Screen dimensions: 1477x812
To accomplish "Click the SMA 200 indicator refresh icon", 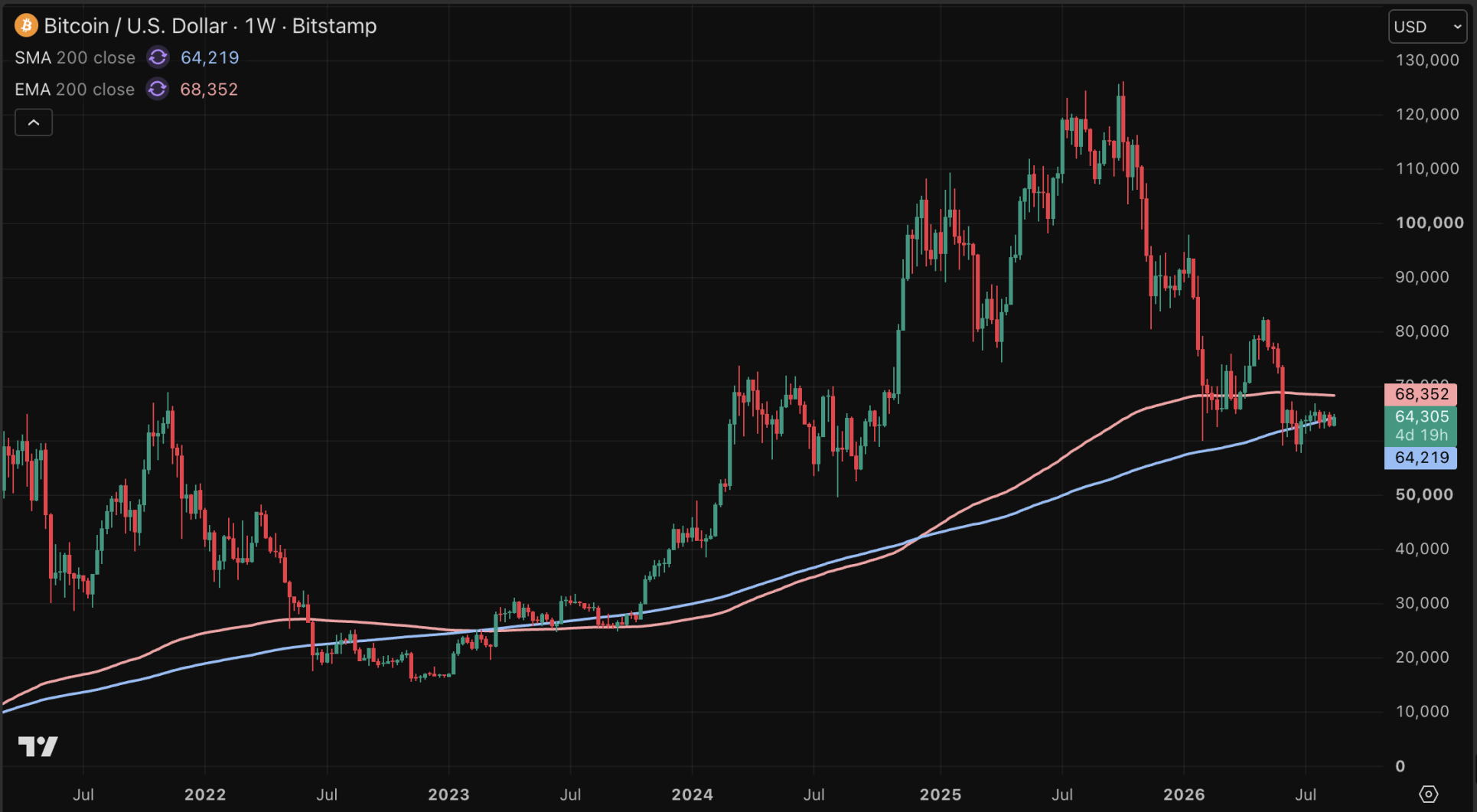I will [x=158, y=57].
